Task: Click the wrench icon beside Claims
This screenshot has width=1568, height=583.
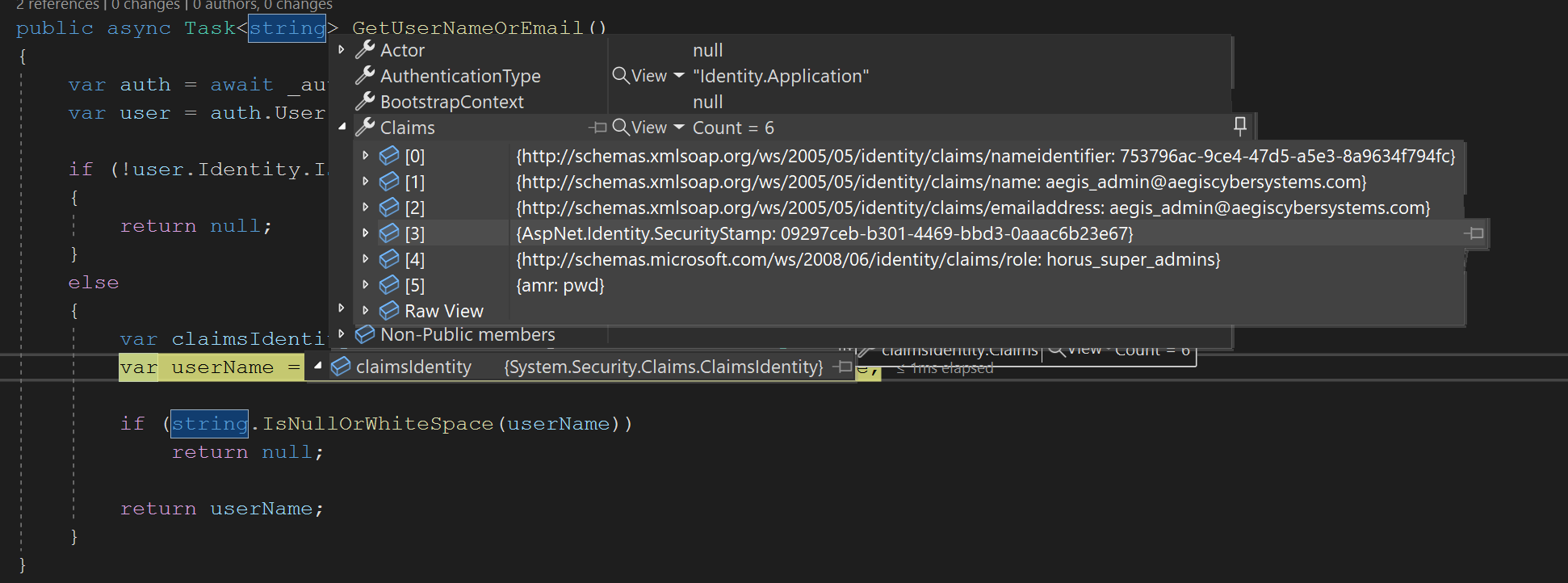Action: [x=365, y=128]
